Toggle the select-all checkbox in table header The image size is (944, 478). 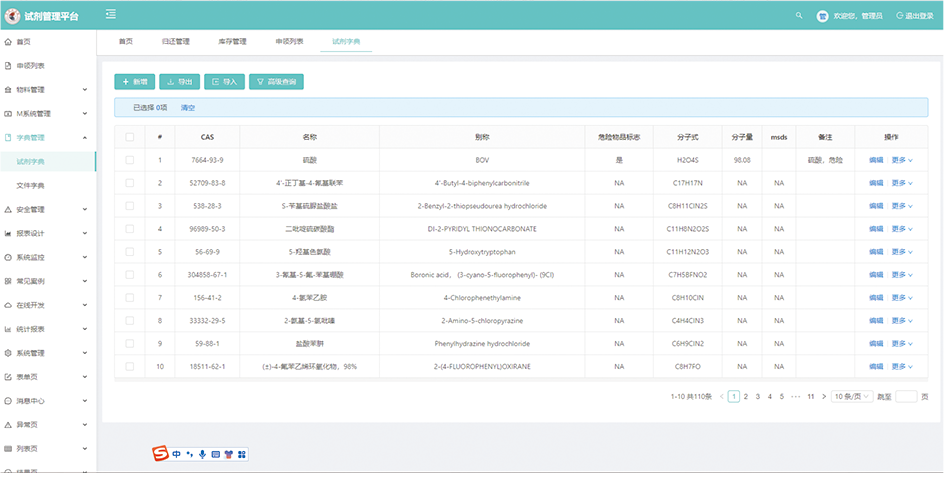pos(130,137)
